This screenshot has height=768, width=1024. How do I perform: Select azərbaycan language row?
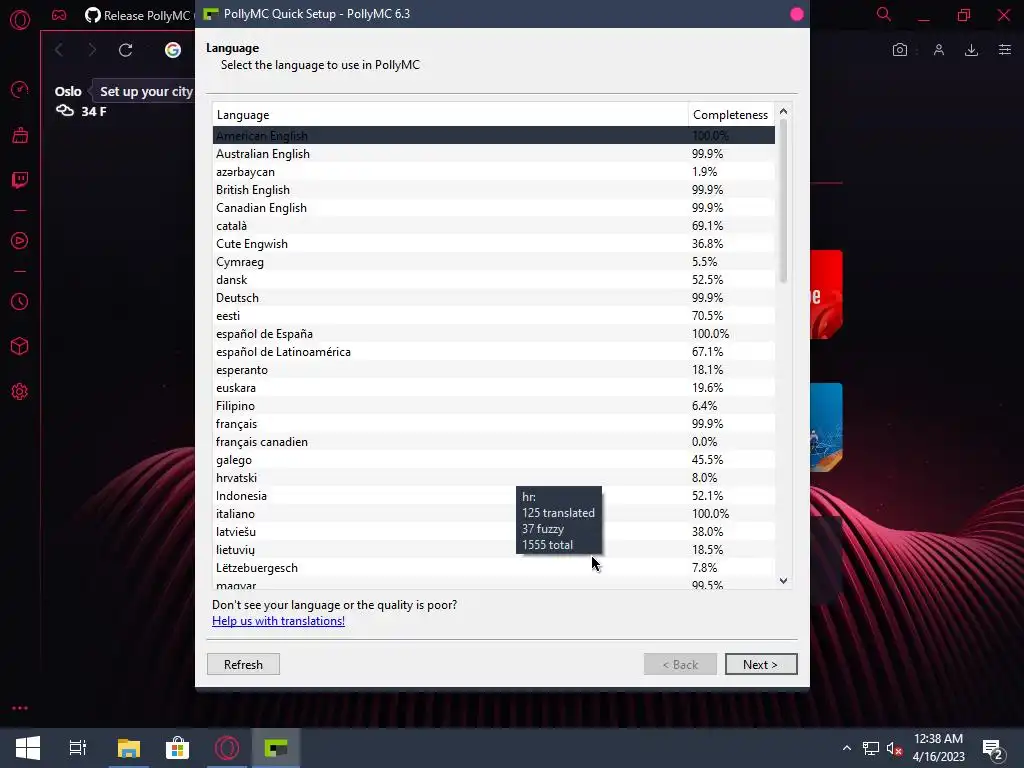494,172
